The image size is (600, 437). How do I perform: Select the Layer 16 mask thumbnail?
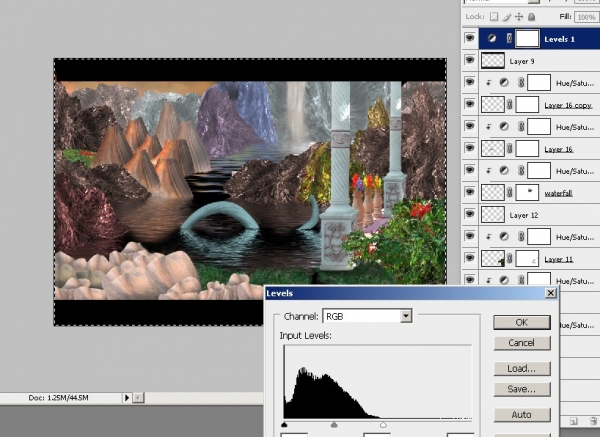(x=528, y=148)
